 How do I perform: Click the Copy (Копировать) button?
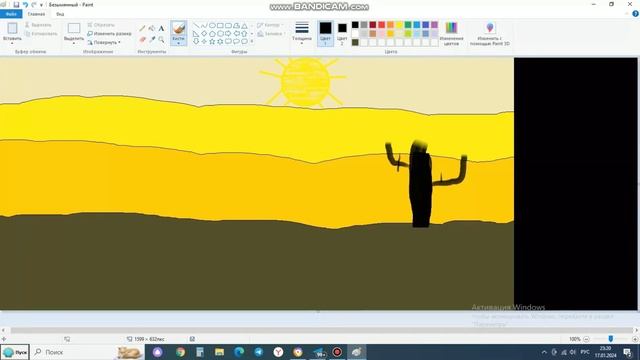[x=41, y=34]
